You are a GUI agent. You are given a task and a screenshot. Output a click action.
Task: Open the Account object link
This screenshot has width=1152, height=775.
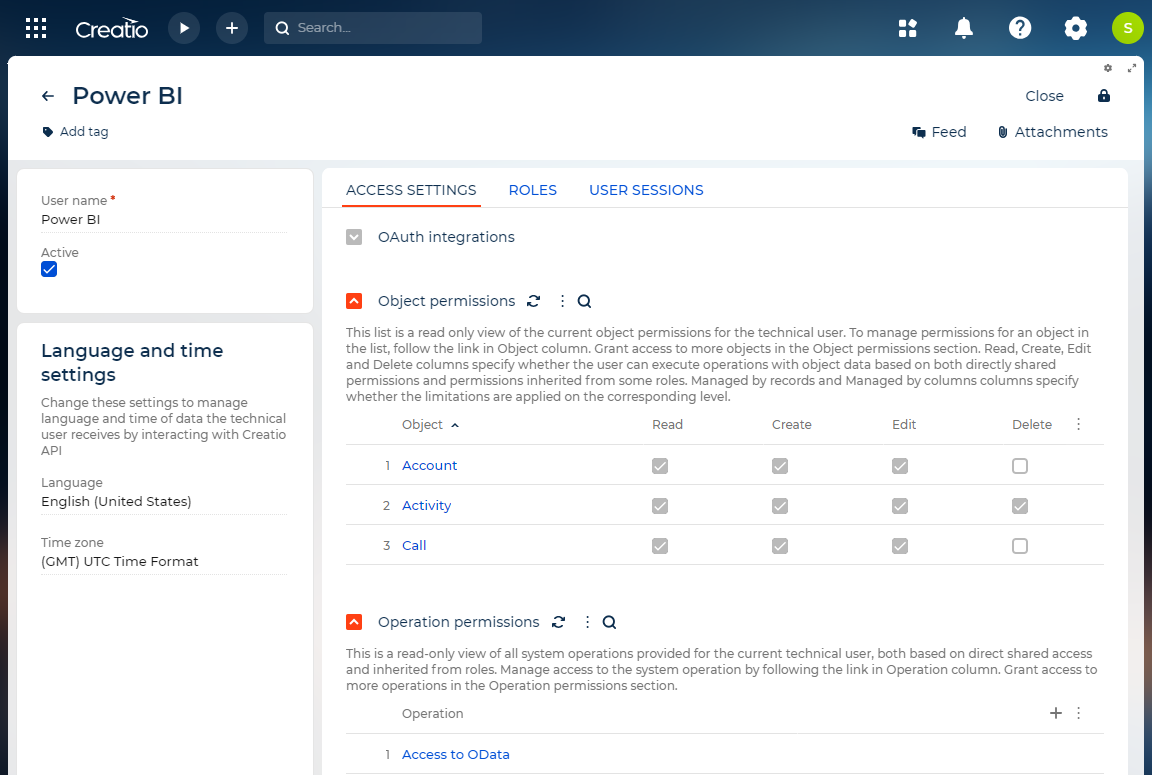pyautogui.click(x=429, y=466)
